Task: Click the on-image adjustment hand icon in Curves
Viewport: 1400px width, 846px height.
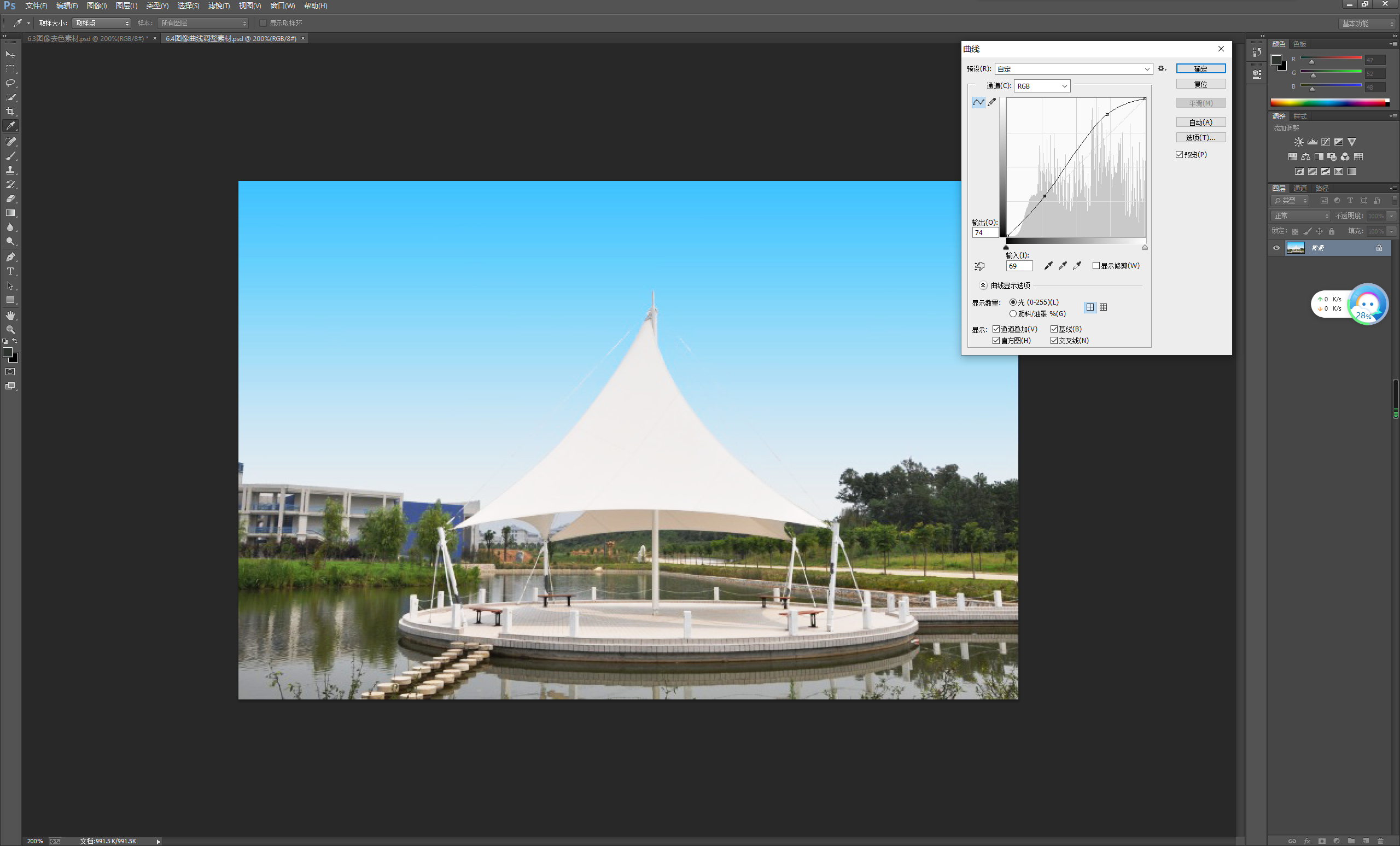Action: (979, 266)
